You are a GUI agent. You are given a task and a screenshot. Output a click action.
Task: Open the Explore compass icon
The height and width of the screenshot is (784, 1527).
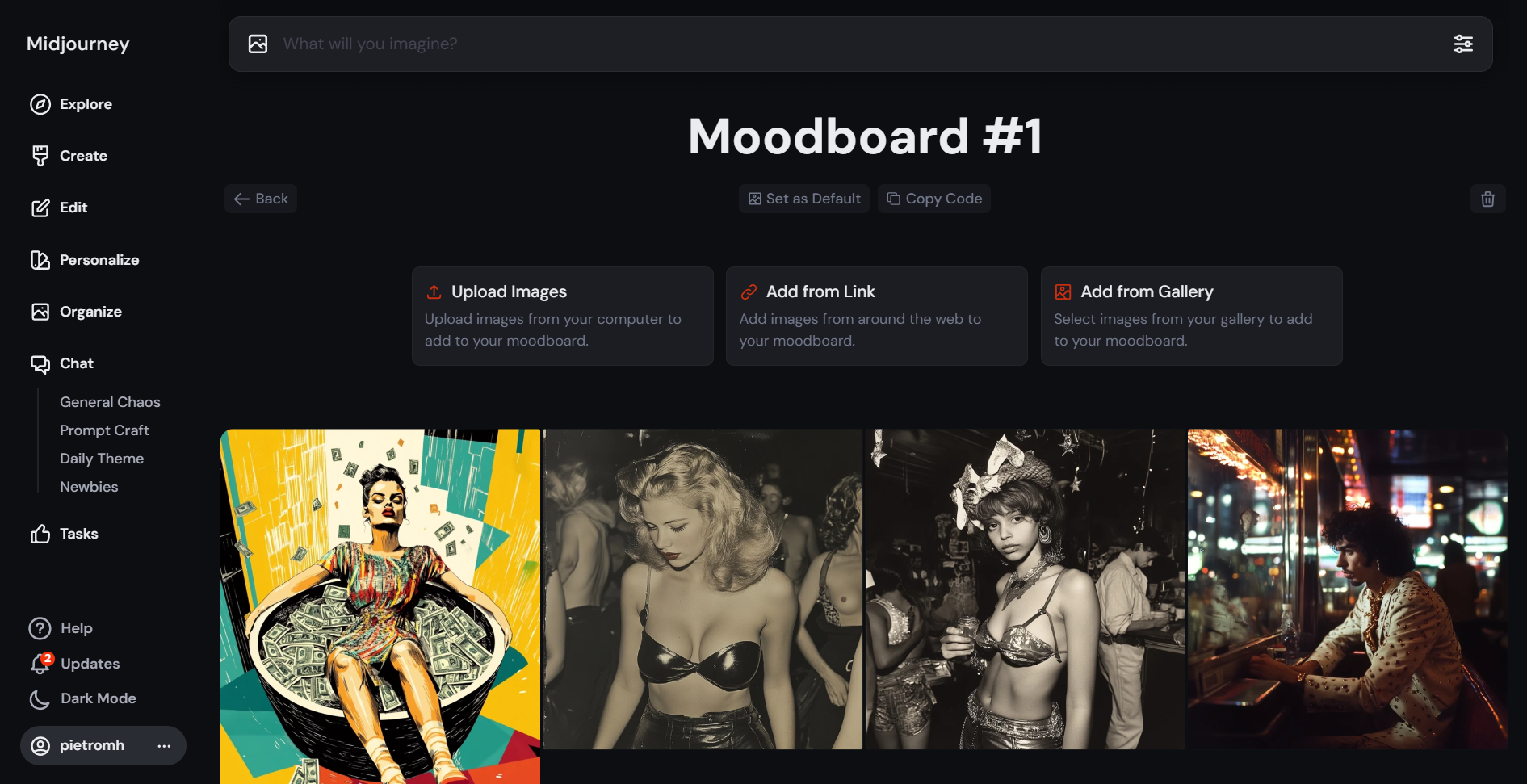point(40,104)
